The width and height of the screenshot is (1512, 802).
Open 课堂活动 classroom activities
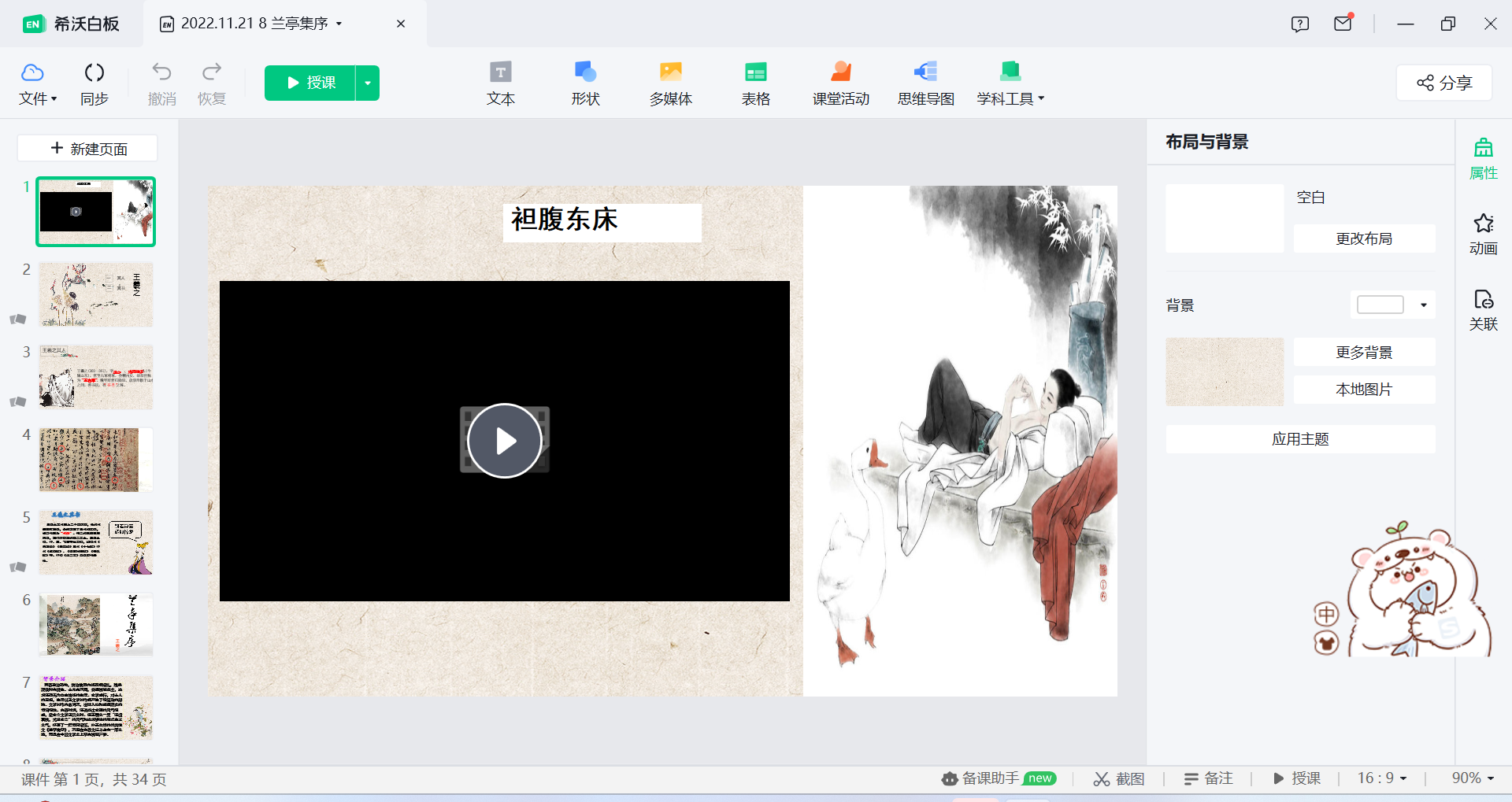841,83
